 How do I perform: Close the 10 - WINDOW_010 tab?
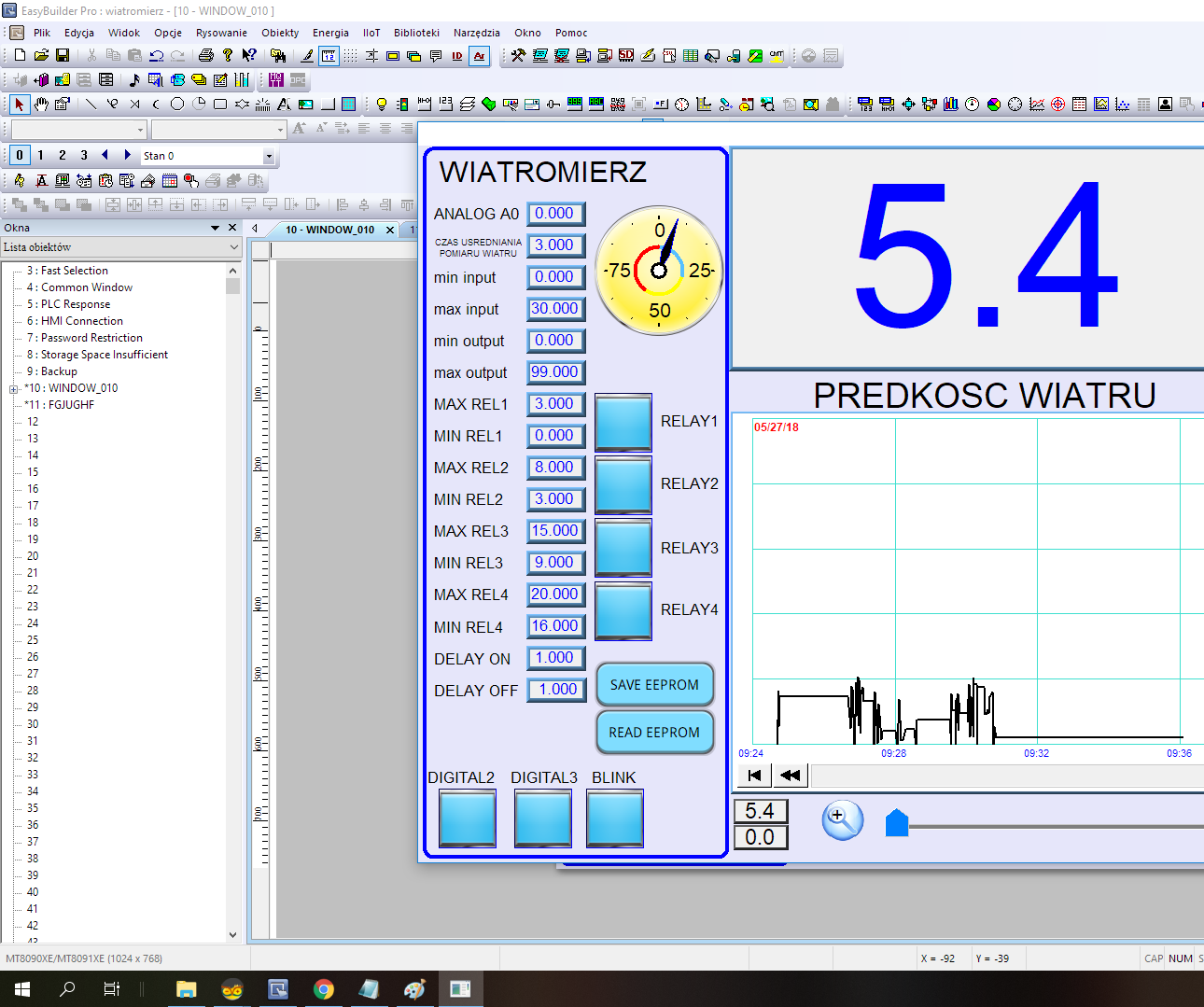pyautogui.click(x=390, y=230)
